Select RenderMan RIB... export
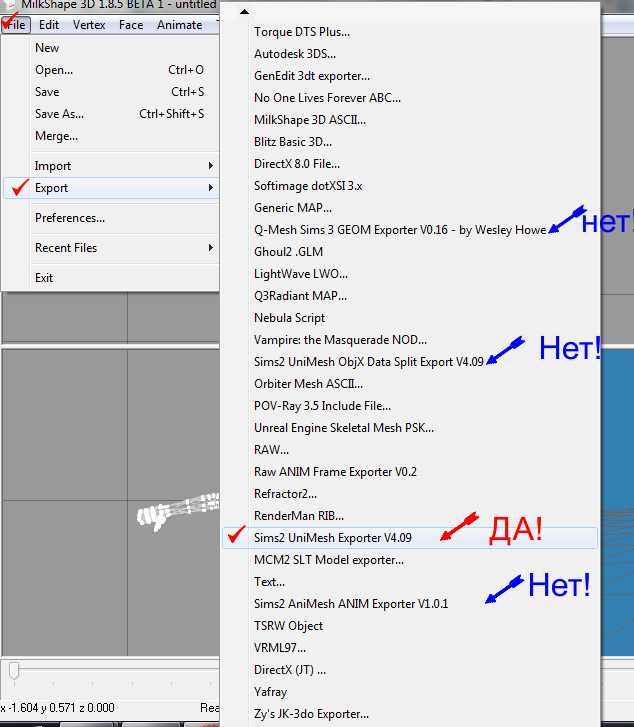 pos(410,516)
